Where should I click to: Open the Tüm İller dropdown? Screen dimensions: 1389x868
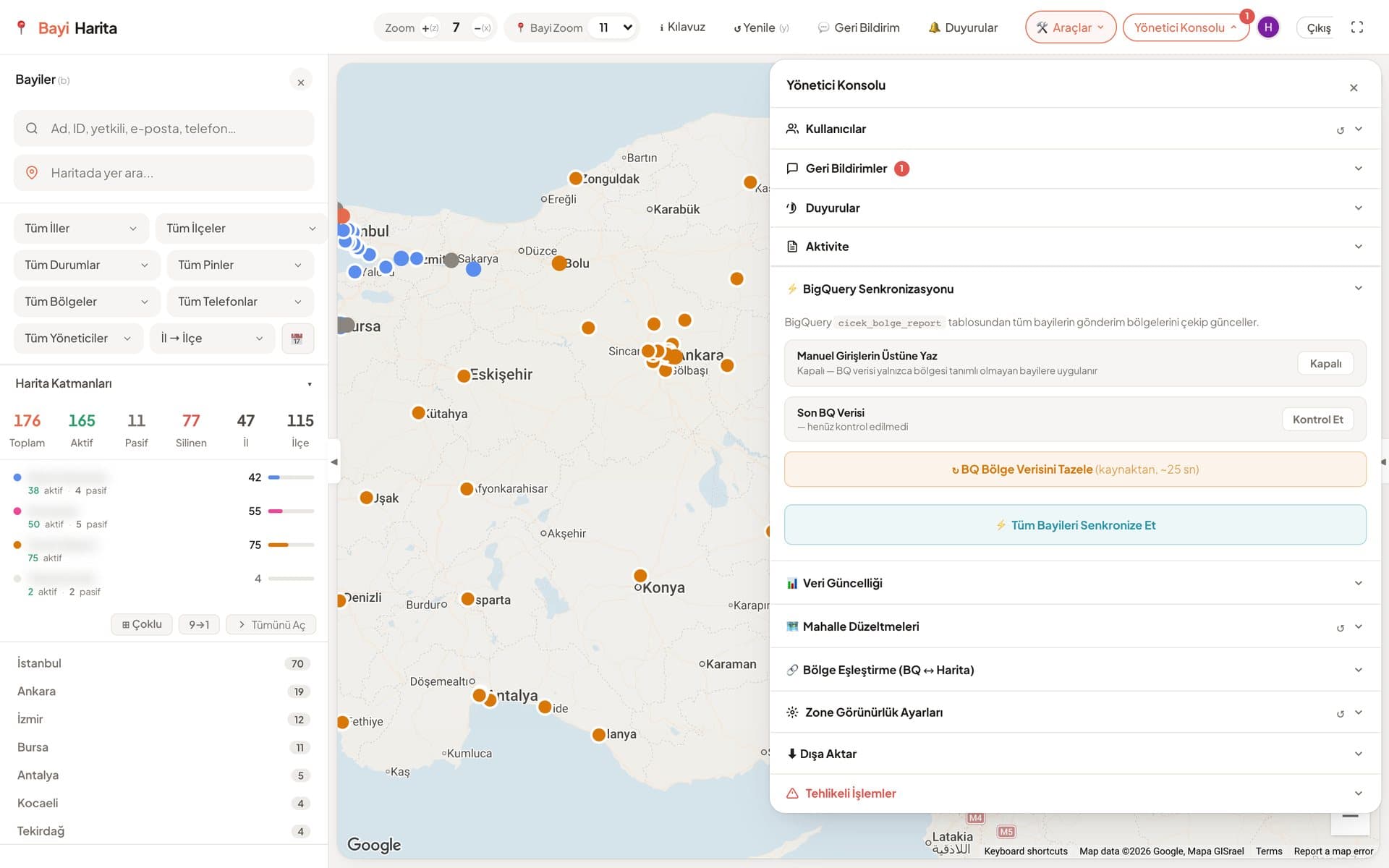click(81, 229)
